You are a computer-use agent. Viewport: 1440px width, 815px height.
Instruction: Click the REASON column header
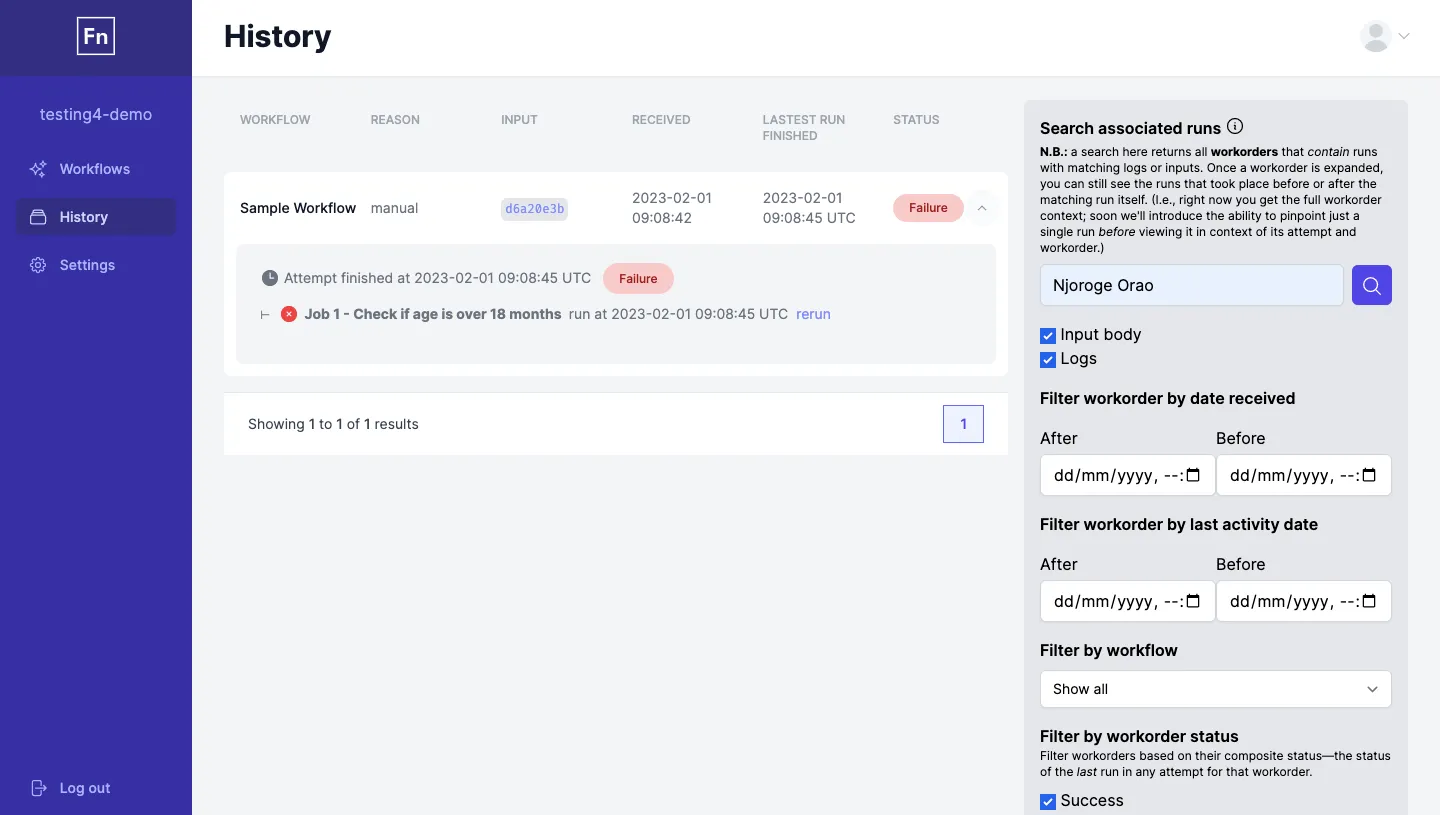click(395, 120)
